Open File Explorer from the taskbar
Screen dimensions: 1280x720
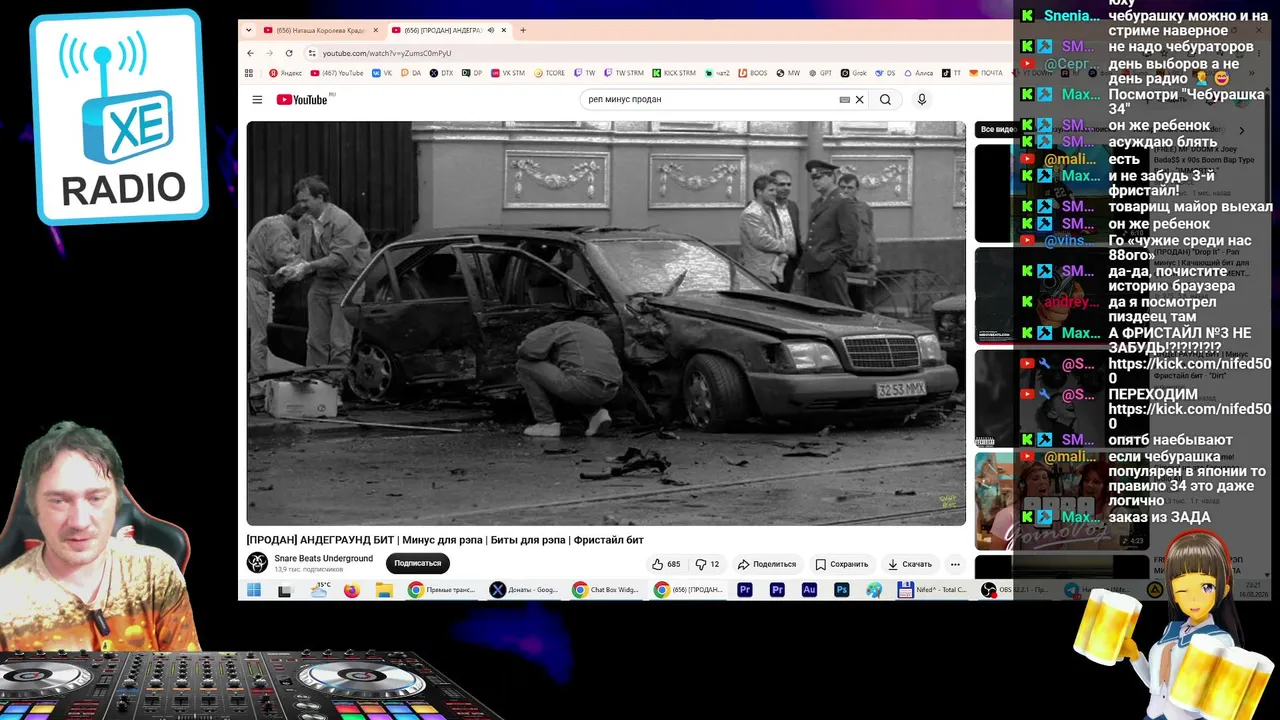(x=383, y=590)
